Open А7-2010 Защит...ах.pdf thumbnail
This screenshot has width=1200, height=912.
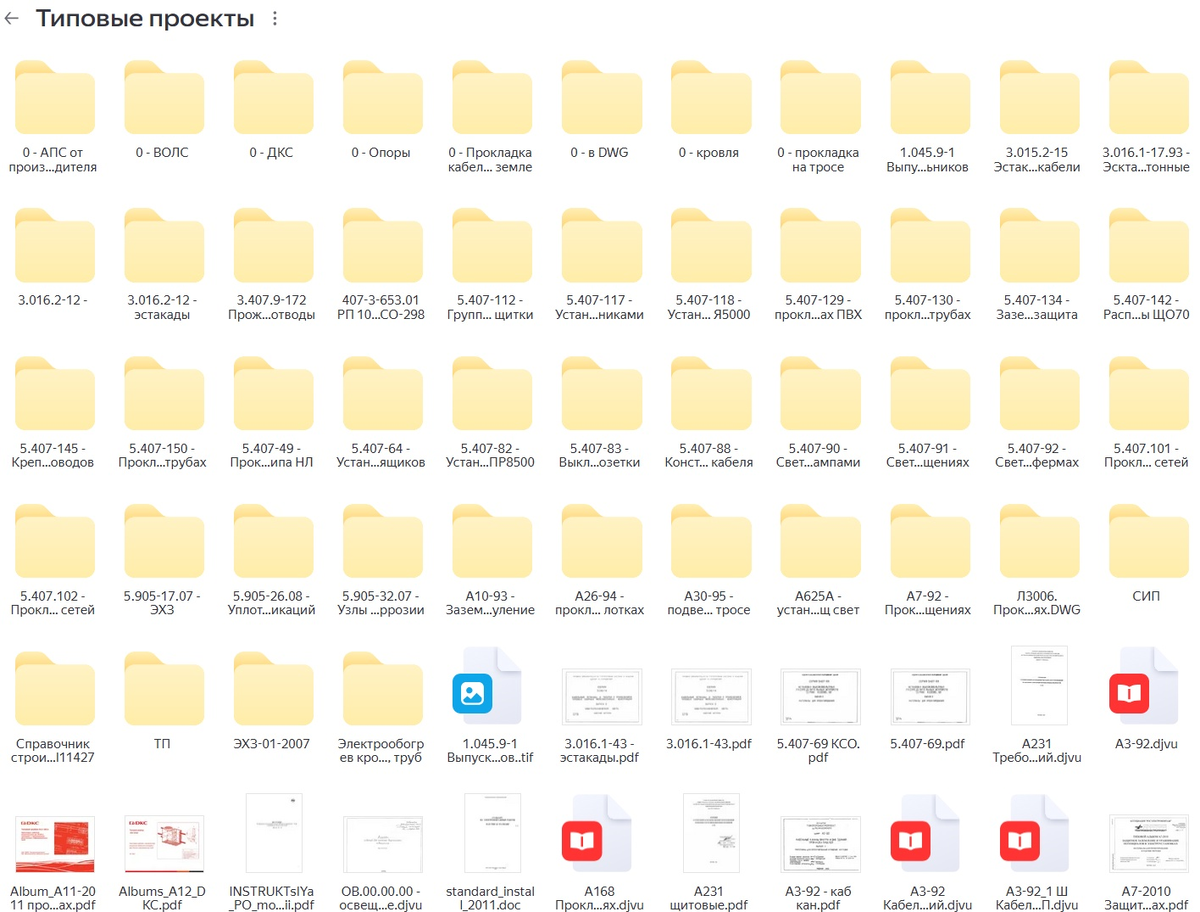[1149, 844]
